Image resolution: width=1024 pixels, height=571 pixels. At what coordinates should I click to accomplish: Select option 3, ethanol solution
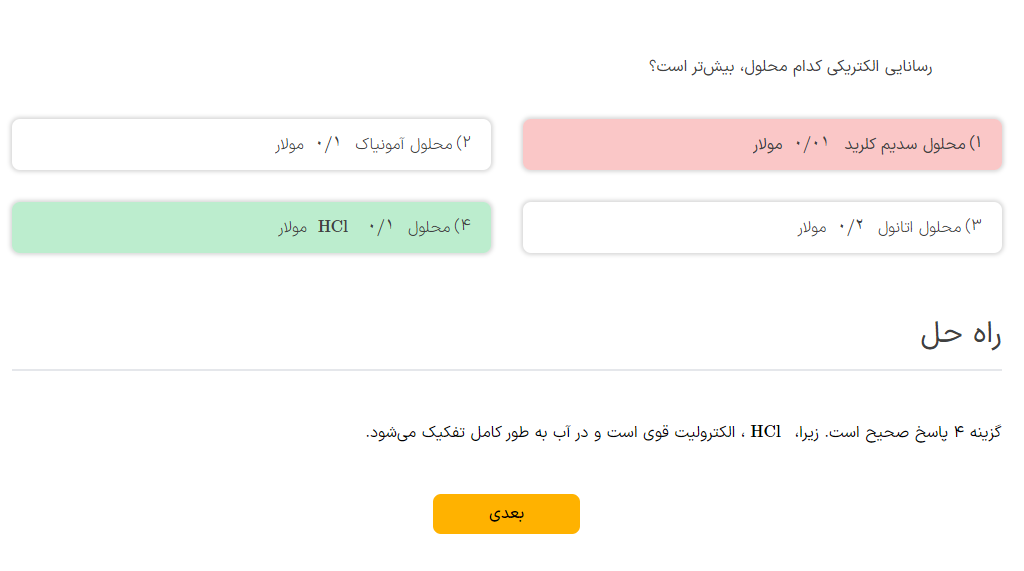click(762, 228)
